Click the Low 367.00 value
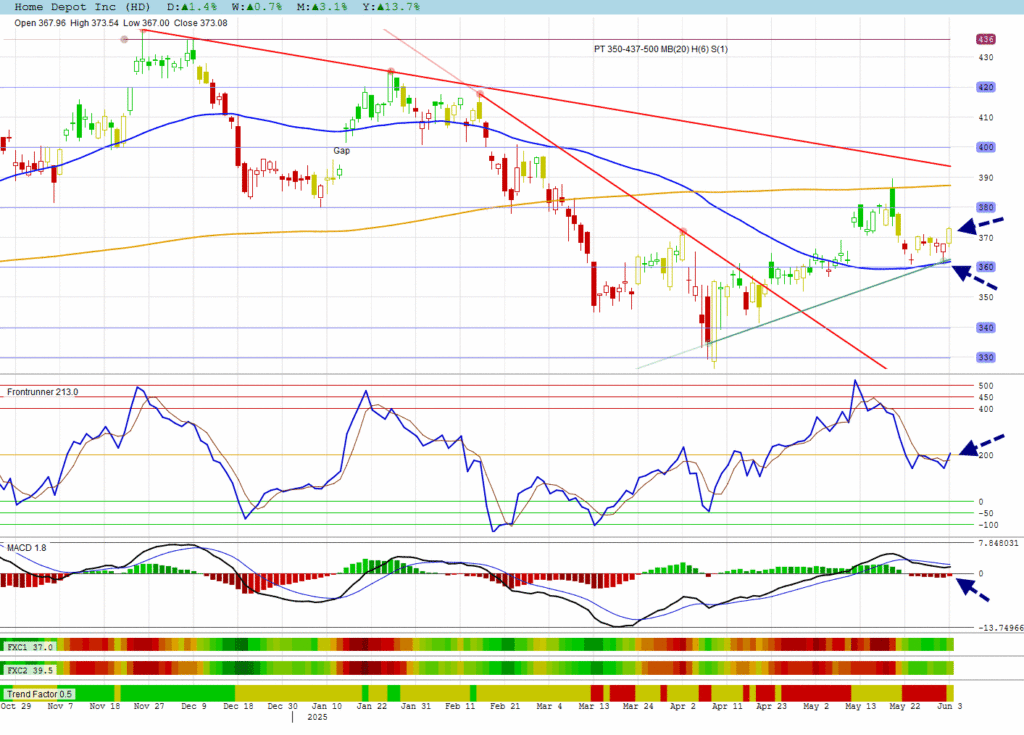 point(146,23)
